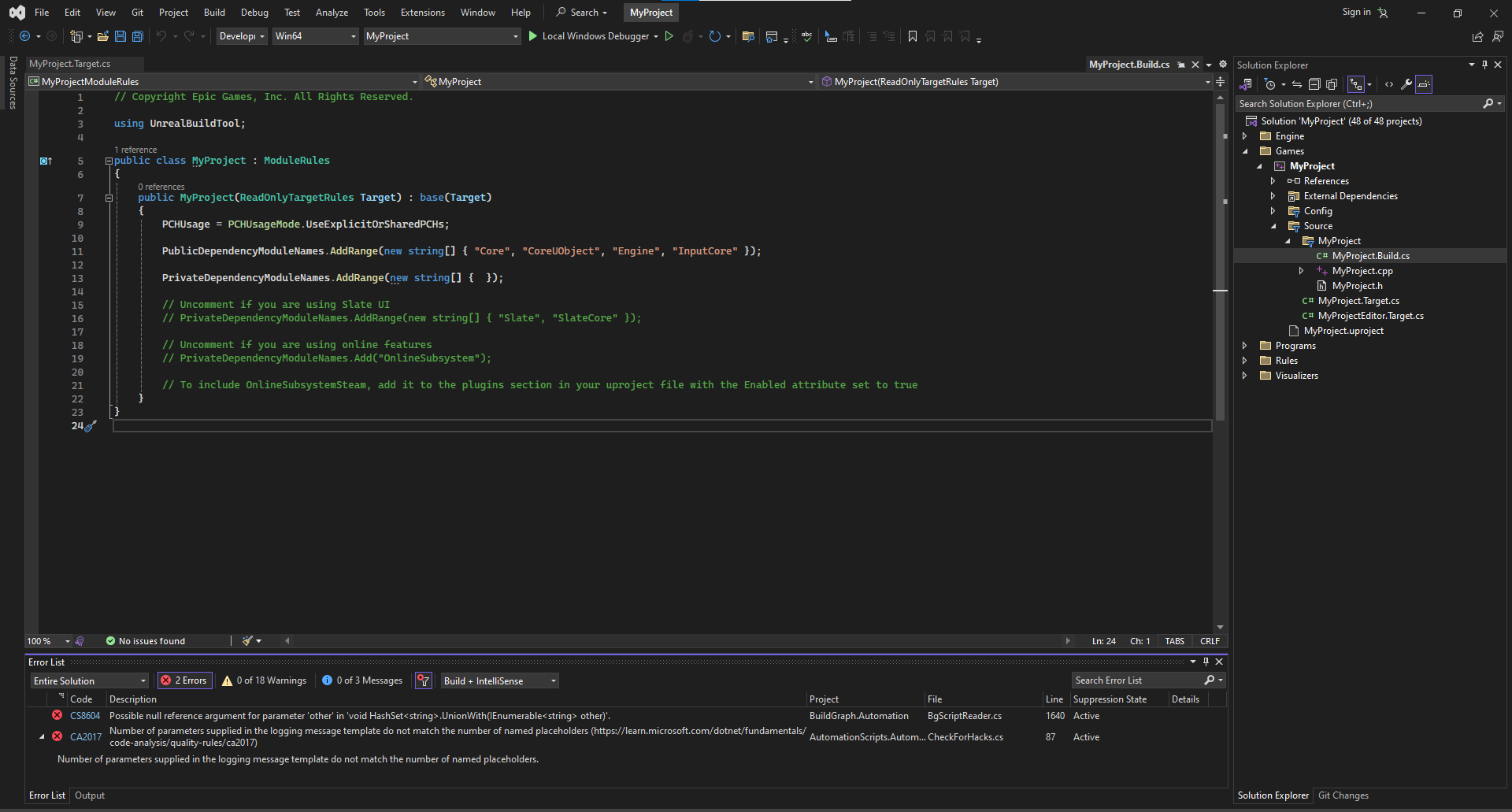Click error code link CS8604
Image resolution: width=1512 pixels, height=812 pixels.
pos(85,716)
